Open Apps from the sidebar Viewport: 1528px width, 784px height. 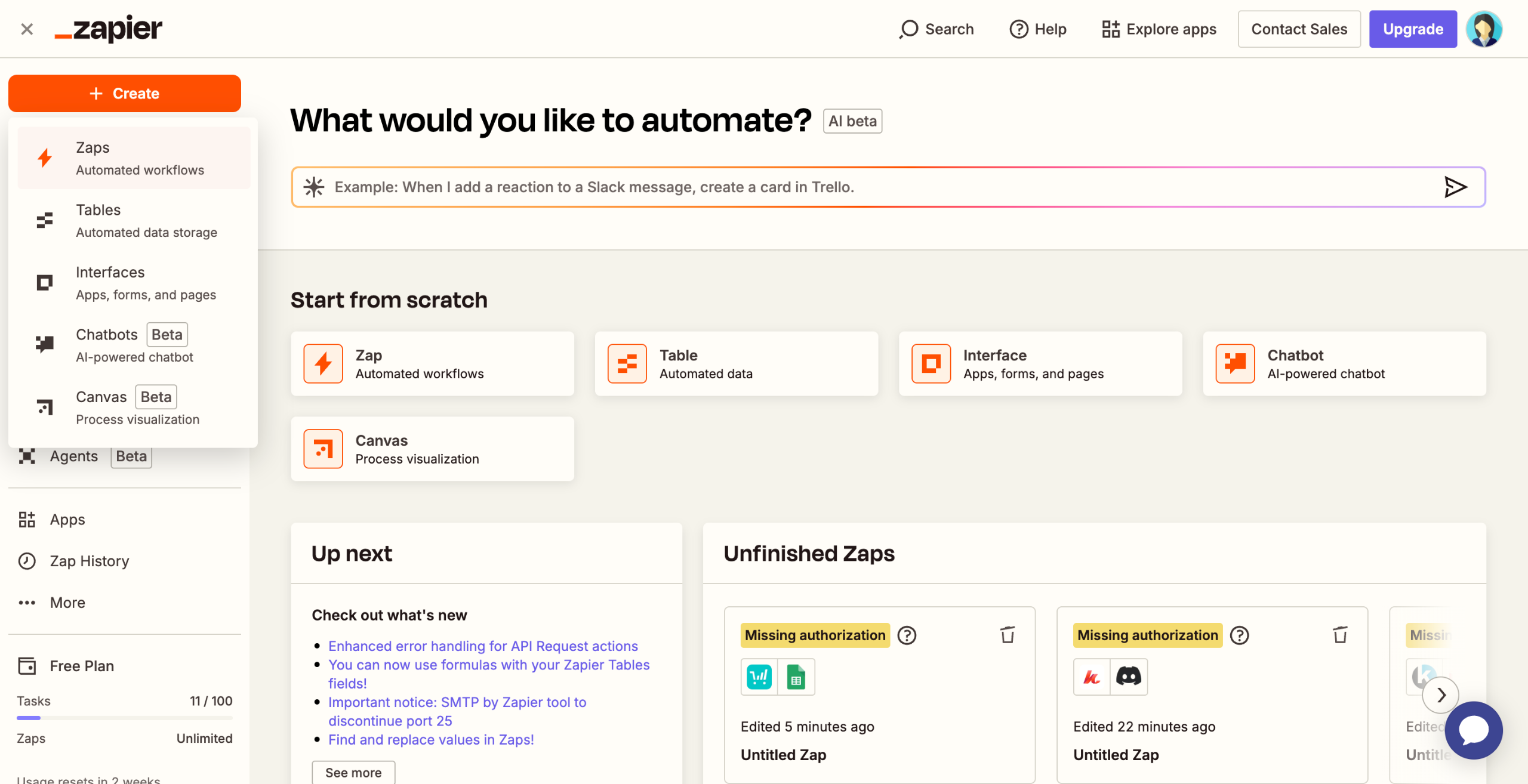pos(66,519)
